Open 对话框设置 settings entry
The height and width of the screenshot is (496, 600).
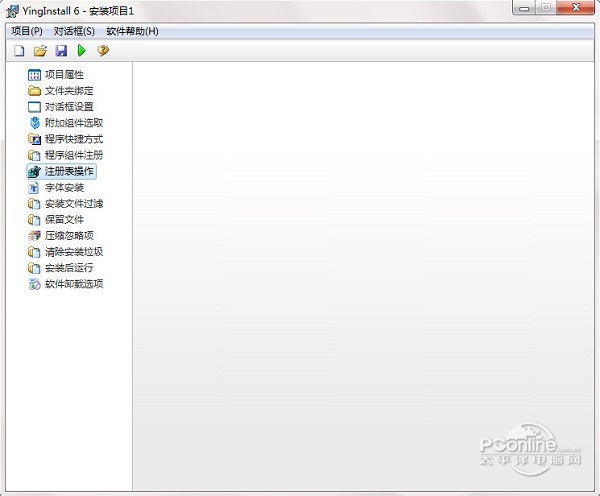point(69,107)
